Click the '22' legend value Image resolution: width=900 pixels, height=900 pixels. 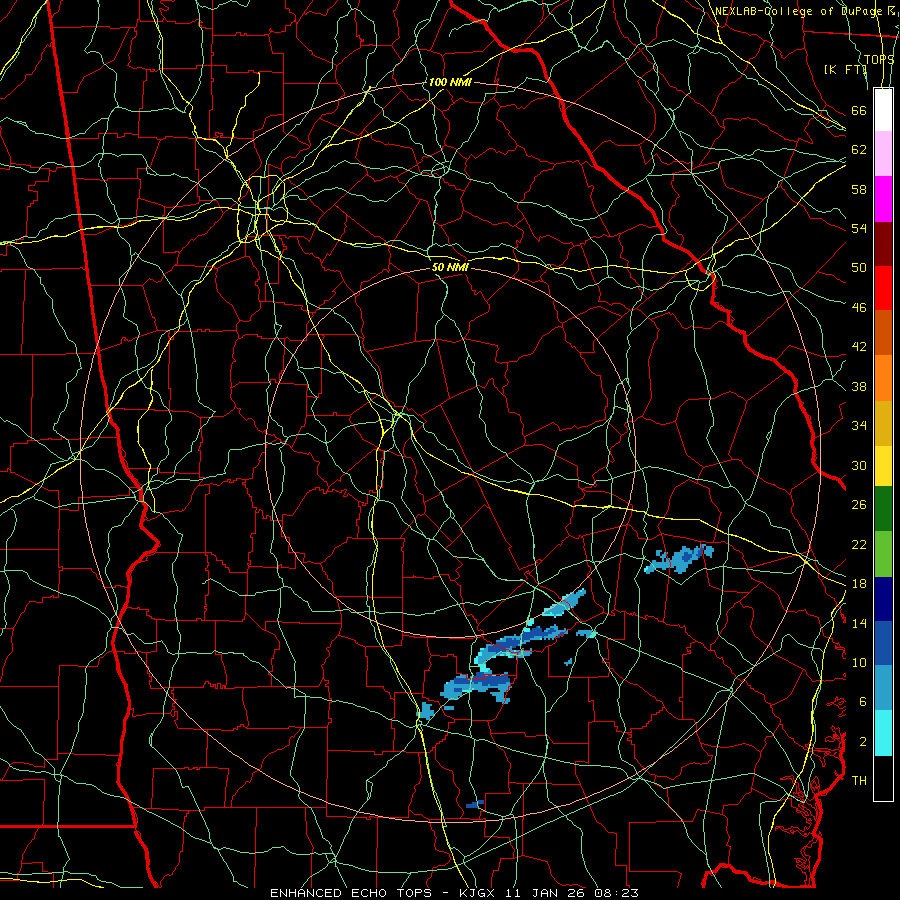point(859,544)
